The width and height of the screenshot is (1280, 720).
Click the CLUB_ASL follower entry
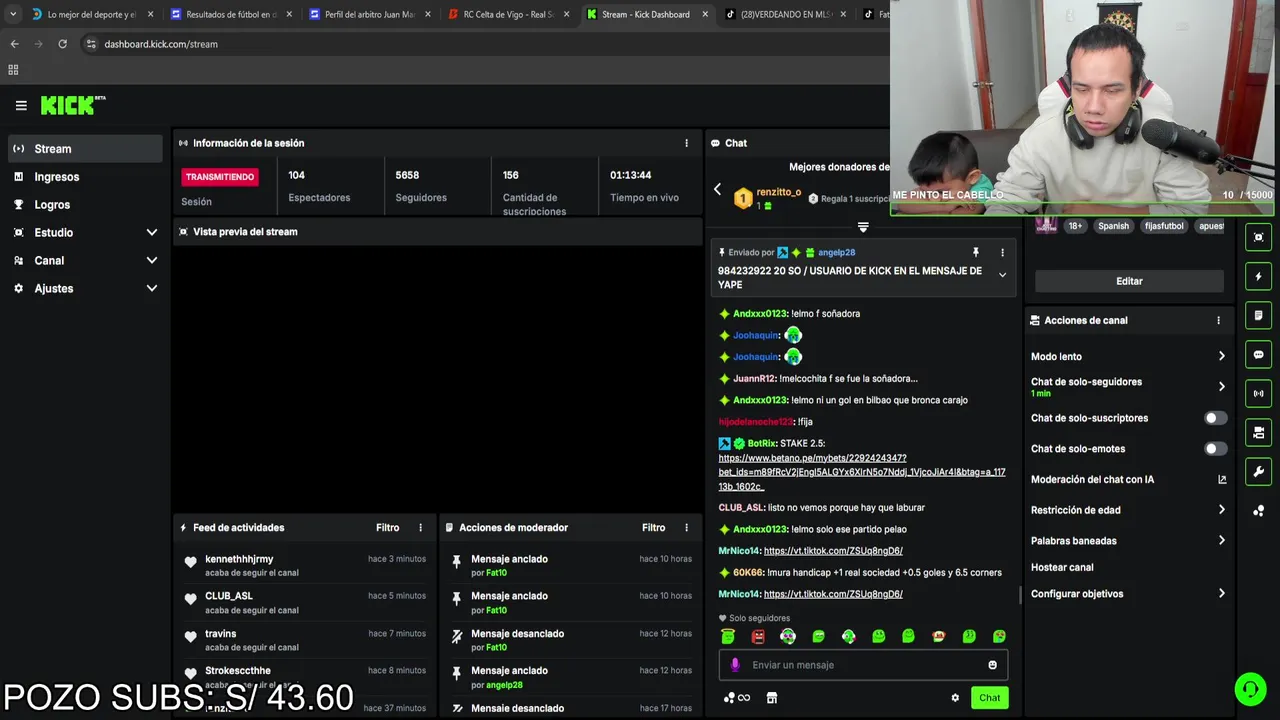pos(305,602)
